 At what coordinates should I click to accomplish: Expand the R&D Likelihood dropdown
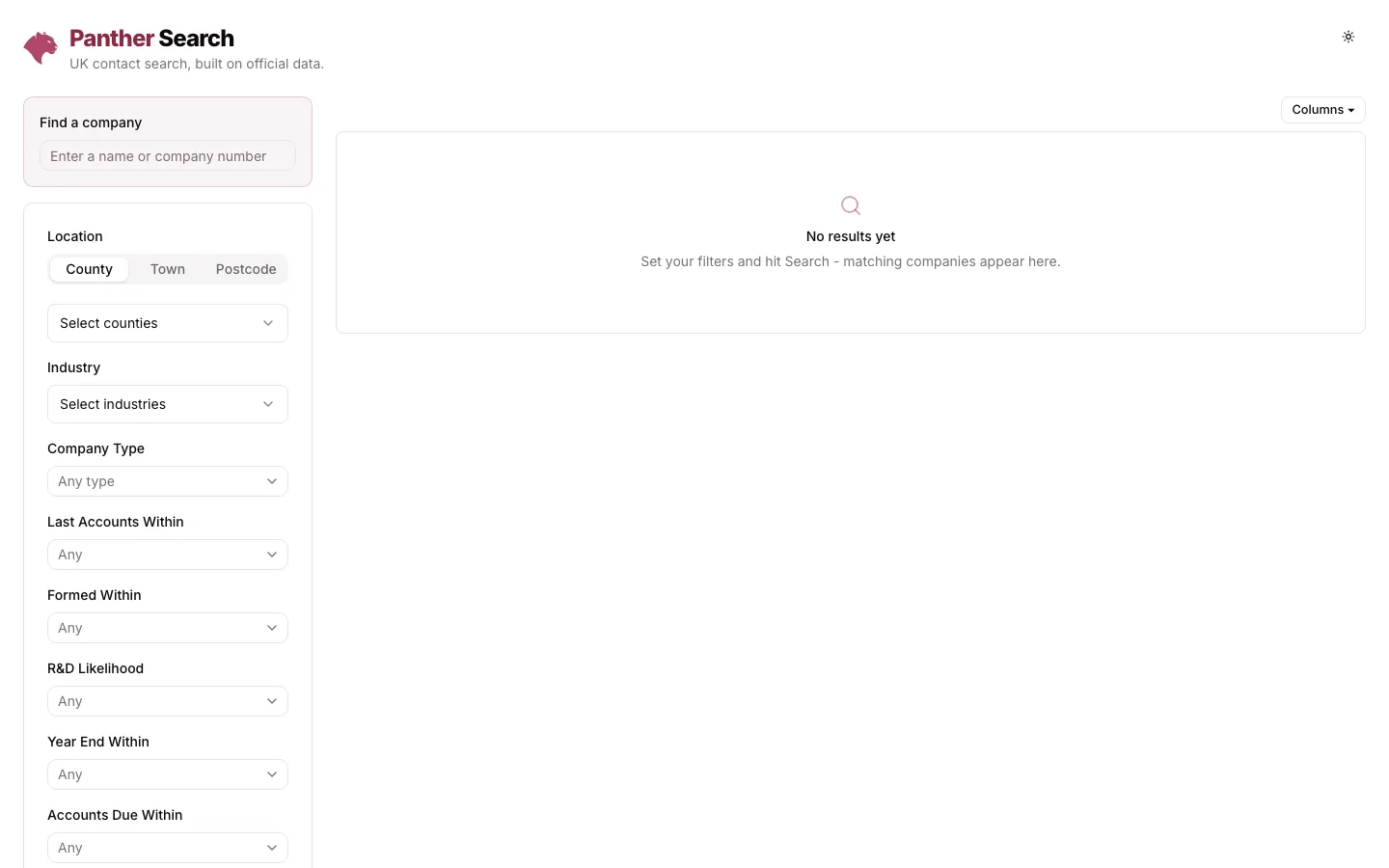168,701
